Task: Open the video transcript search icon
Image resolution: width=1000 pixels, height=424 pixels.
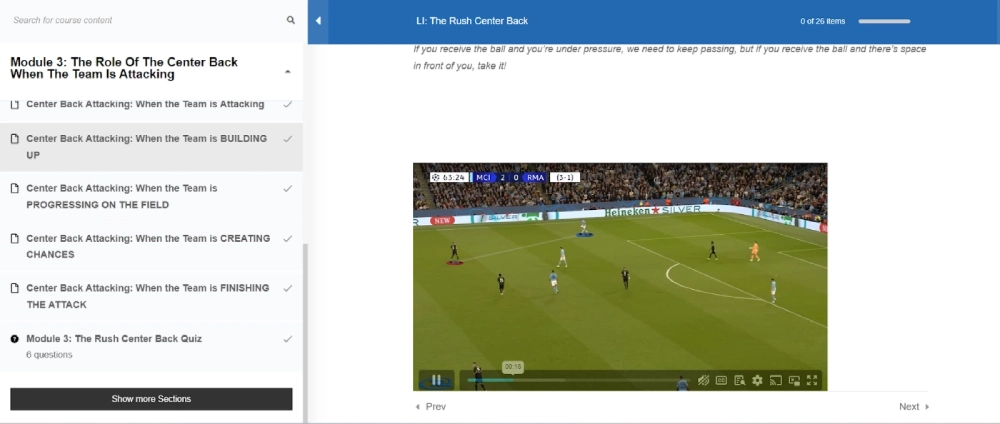Action: point(739,380)
